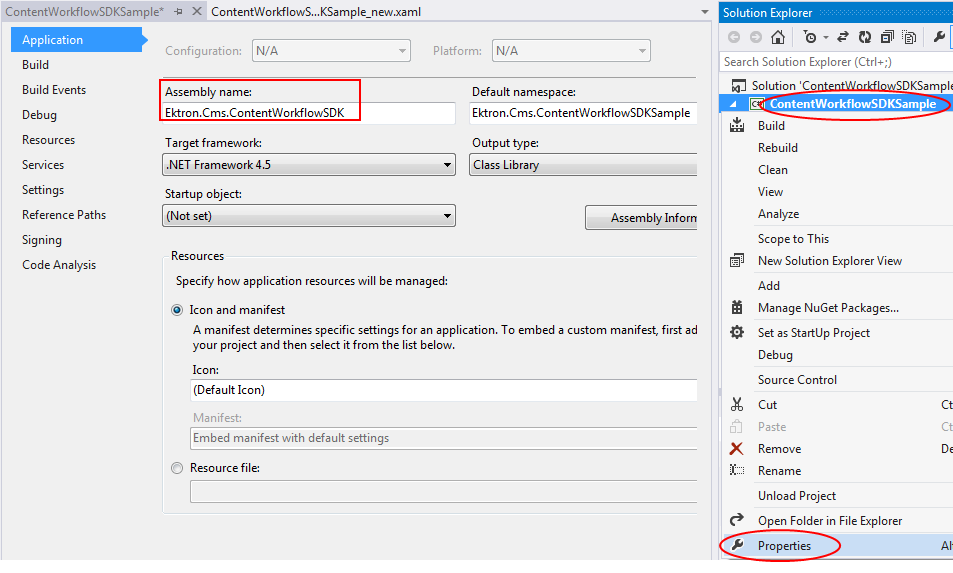The width and height of the screenshot is (953, 573).
Task: Click the Refresh icon in Solution Explorer
Action: coord(864,38)
